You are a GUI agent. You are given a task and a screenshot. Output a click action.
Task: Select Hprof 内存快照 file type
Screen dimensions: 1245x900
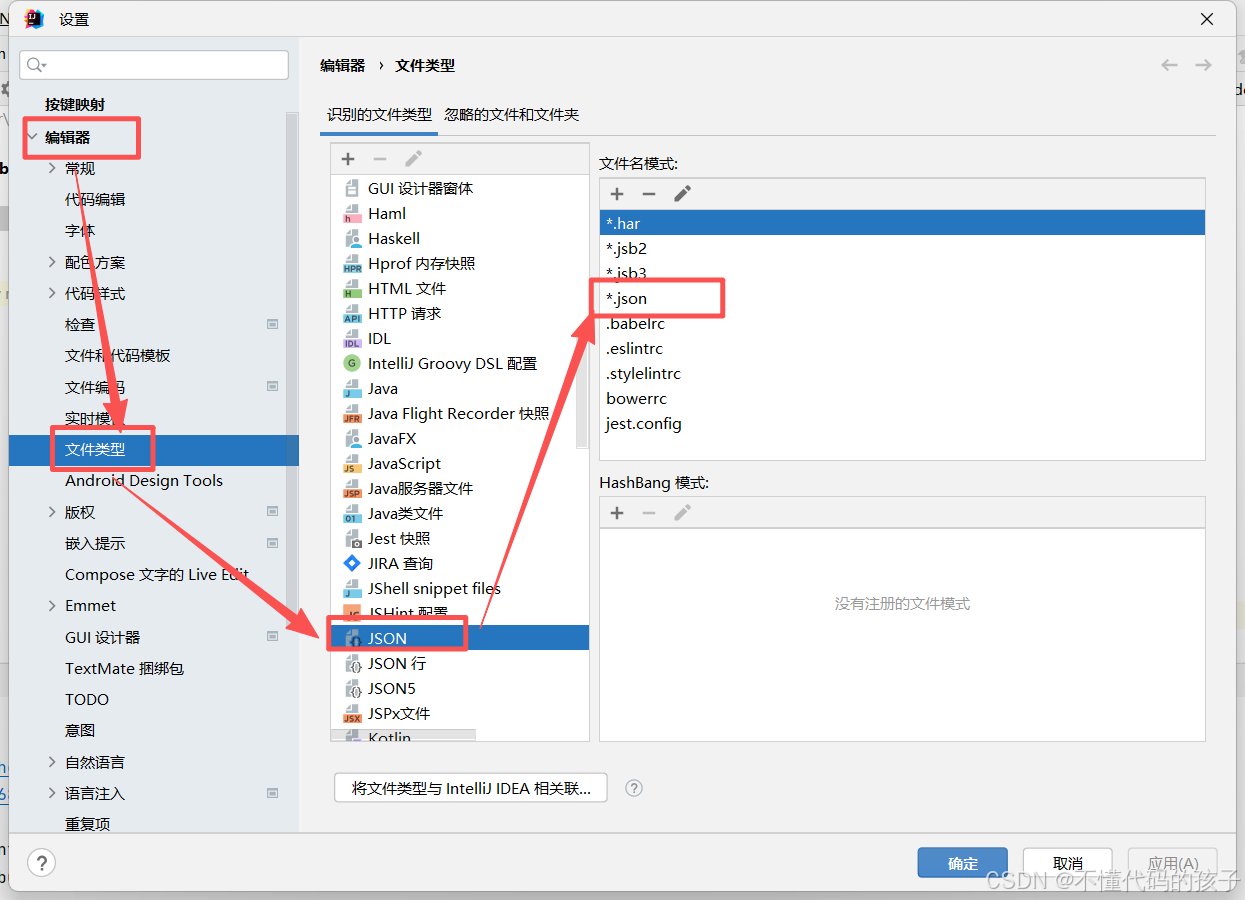pyautogui.click(x=459, y=263)
